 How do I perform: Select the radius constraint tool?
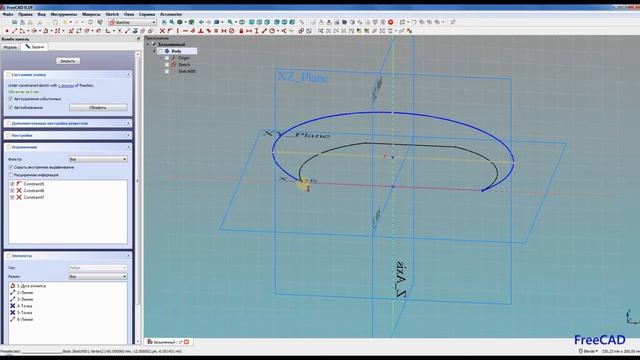(x=272, y=31)
